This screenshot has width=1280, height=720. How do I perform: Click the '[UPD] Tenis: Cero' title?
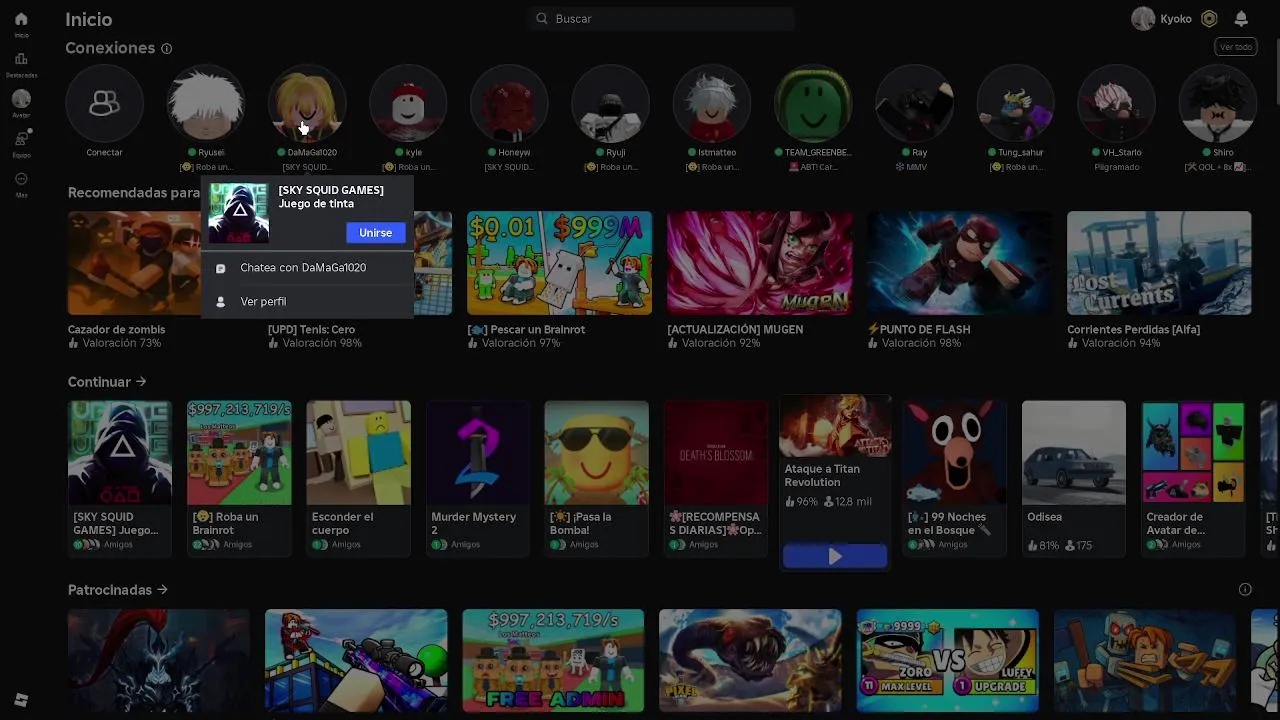[x=311, y=329]
